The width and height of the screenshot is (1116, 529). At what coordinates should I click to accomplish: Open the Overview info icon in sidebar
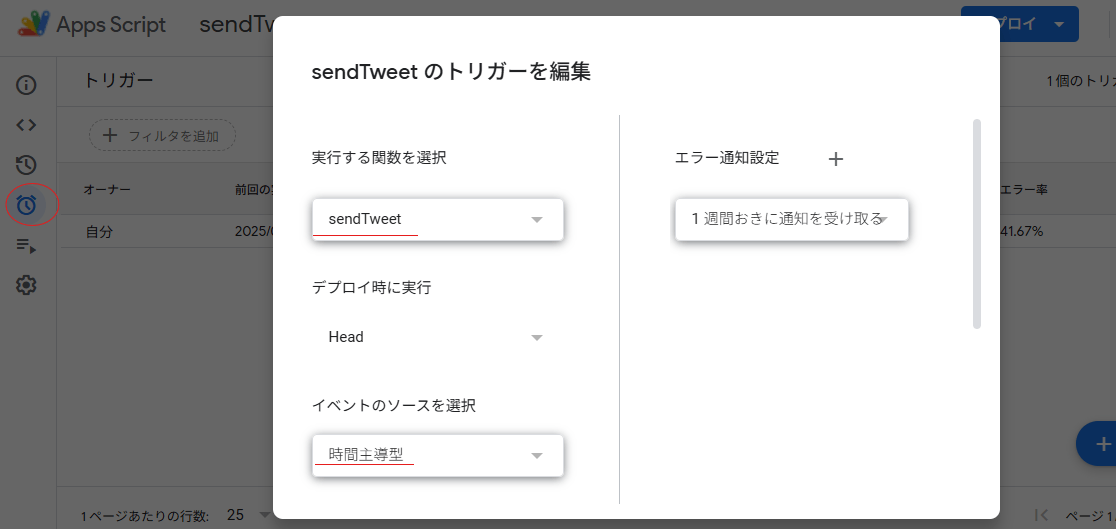26,85
